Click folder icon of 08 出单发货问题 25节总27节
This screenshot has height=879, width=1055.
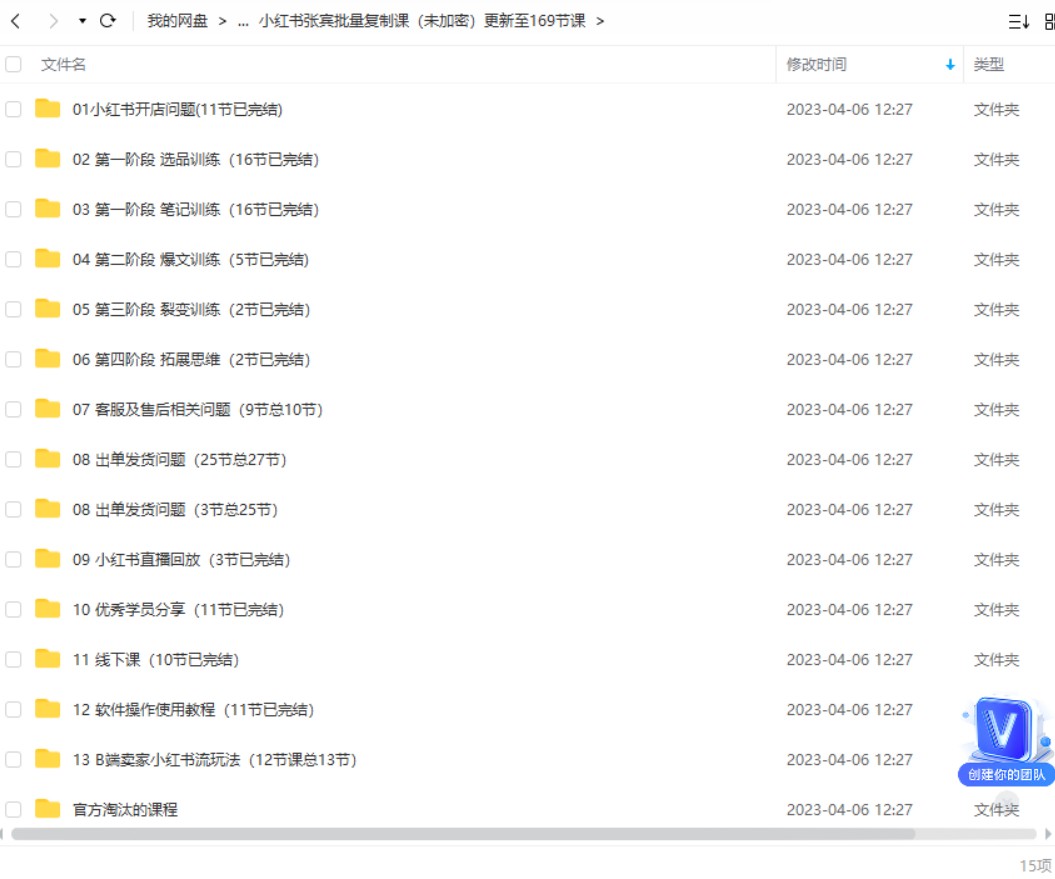(x=48, y=458)
